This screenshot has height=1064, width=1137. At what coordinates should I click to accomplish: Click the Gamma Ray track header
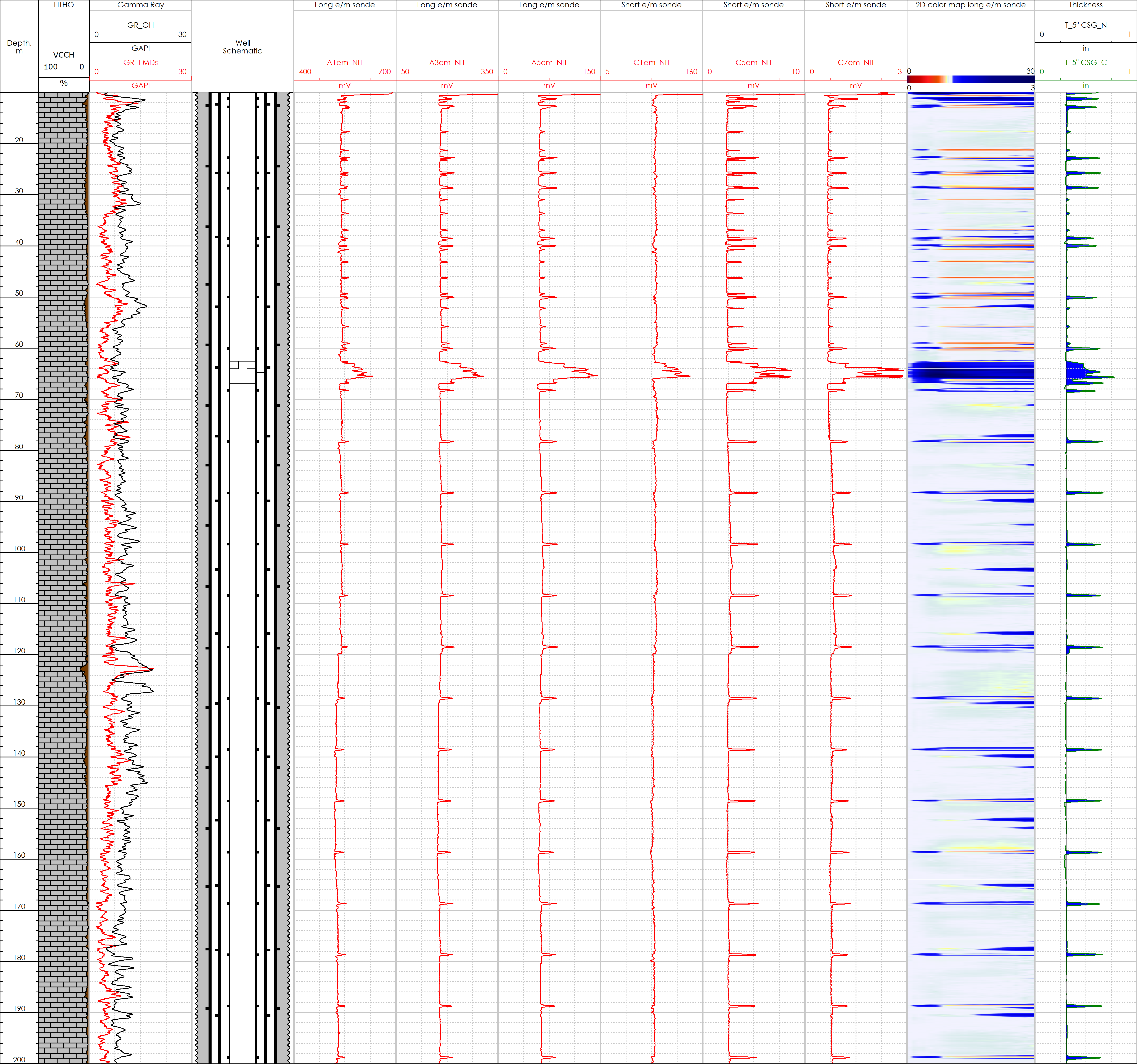click(x=140, y=5)
